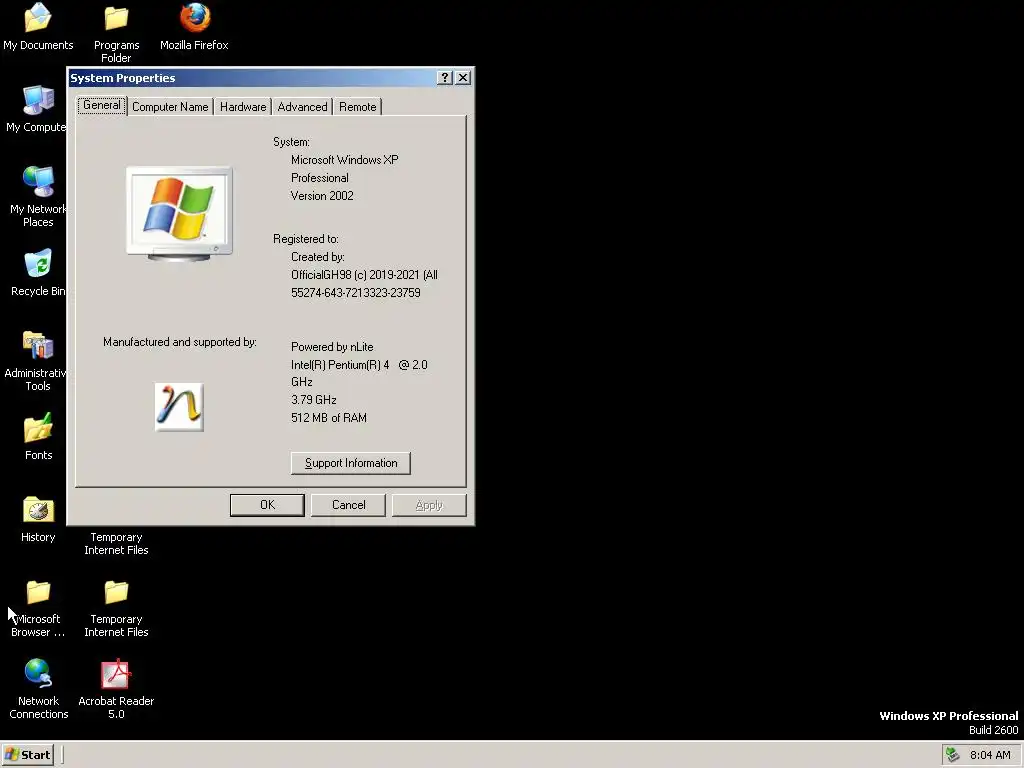Click the context help question mark button

[x=445, y=78]
